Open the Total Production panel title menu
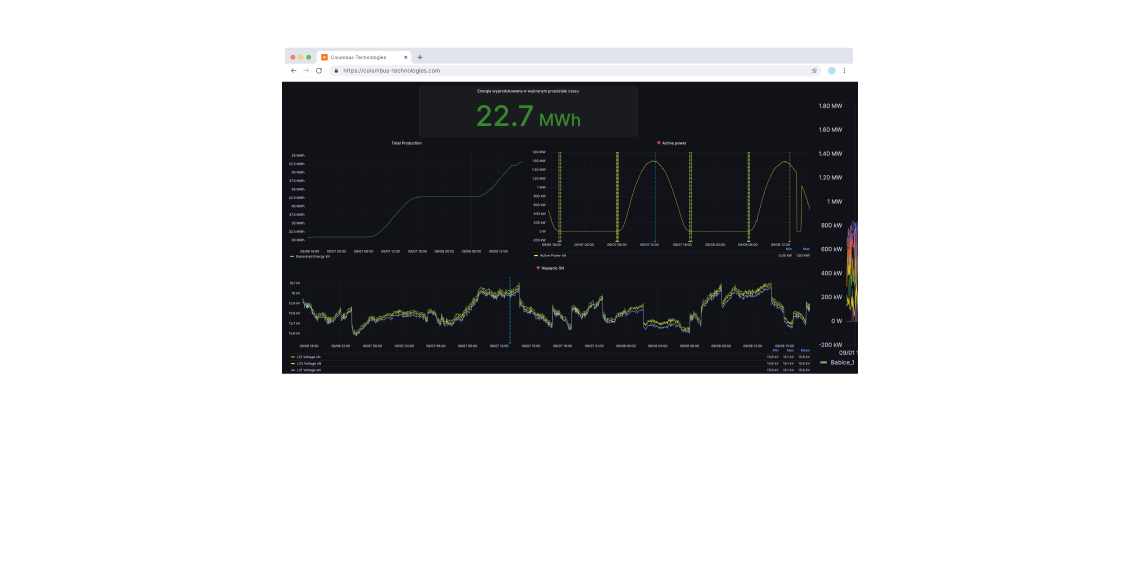 (x=406, y=143)
